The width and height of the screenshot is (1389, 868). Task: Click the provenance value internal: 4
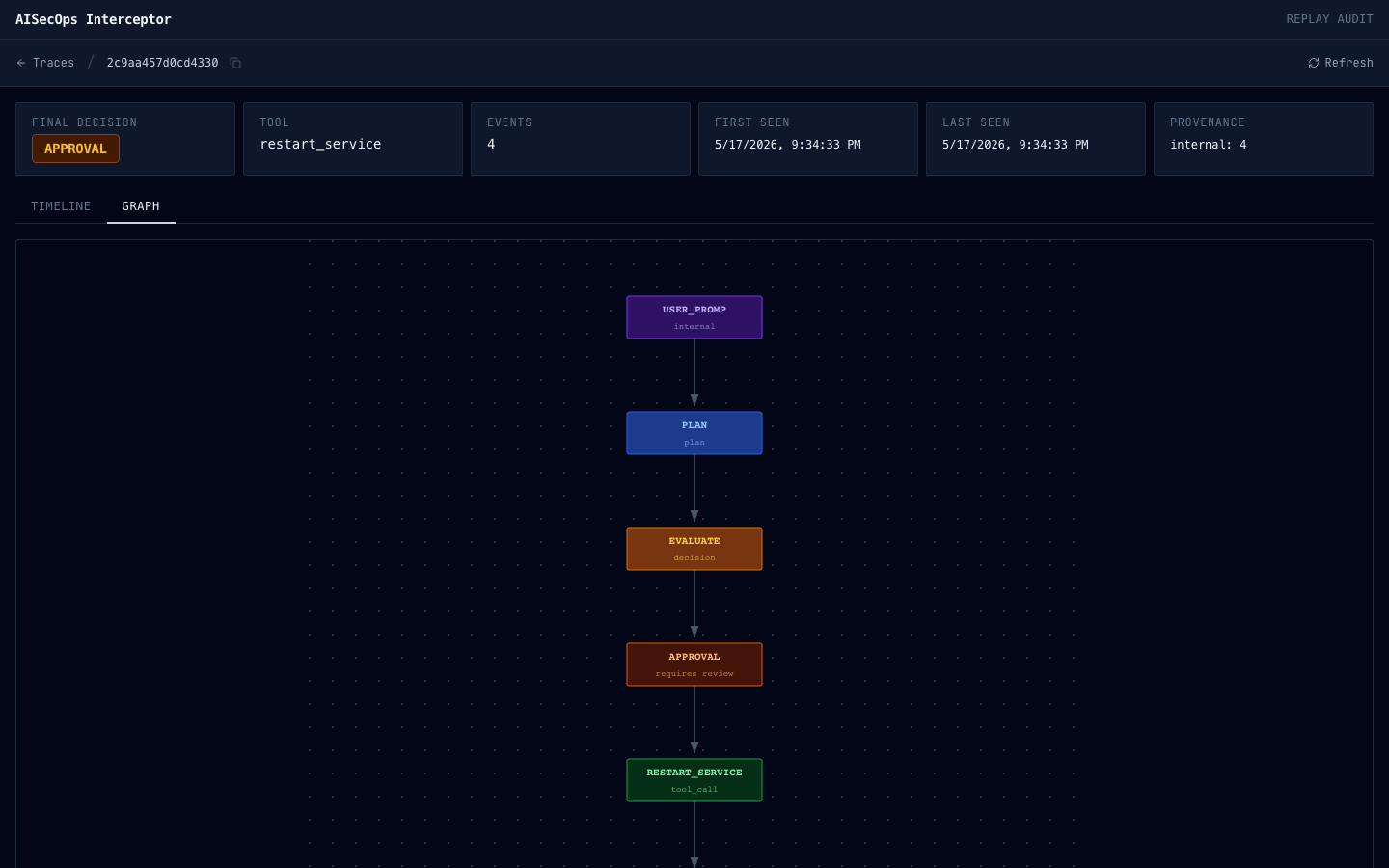point(1209,145)
